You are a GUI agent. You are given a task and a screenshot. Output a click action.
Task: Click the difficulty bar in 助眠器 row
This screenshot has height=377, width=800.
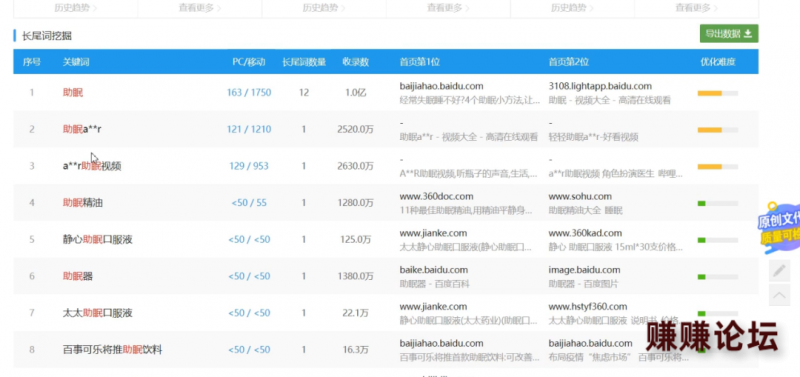[x=717, y=277]
